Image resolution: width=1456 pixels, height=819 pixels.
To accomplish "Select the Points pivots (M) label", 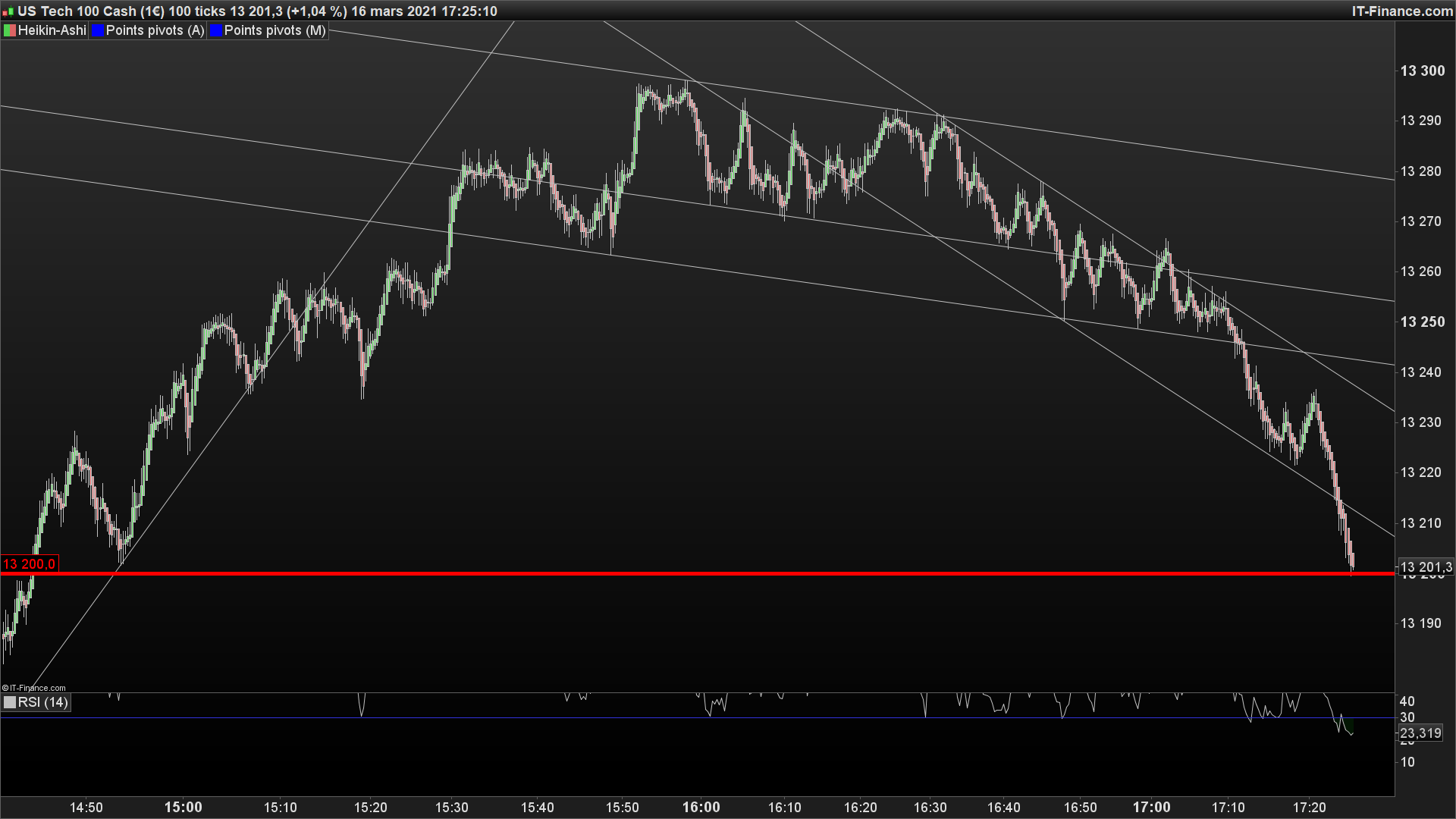I will pos(275,30).
